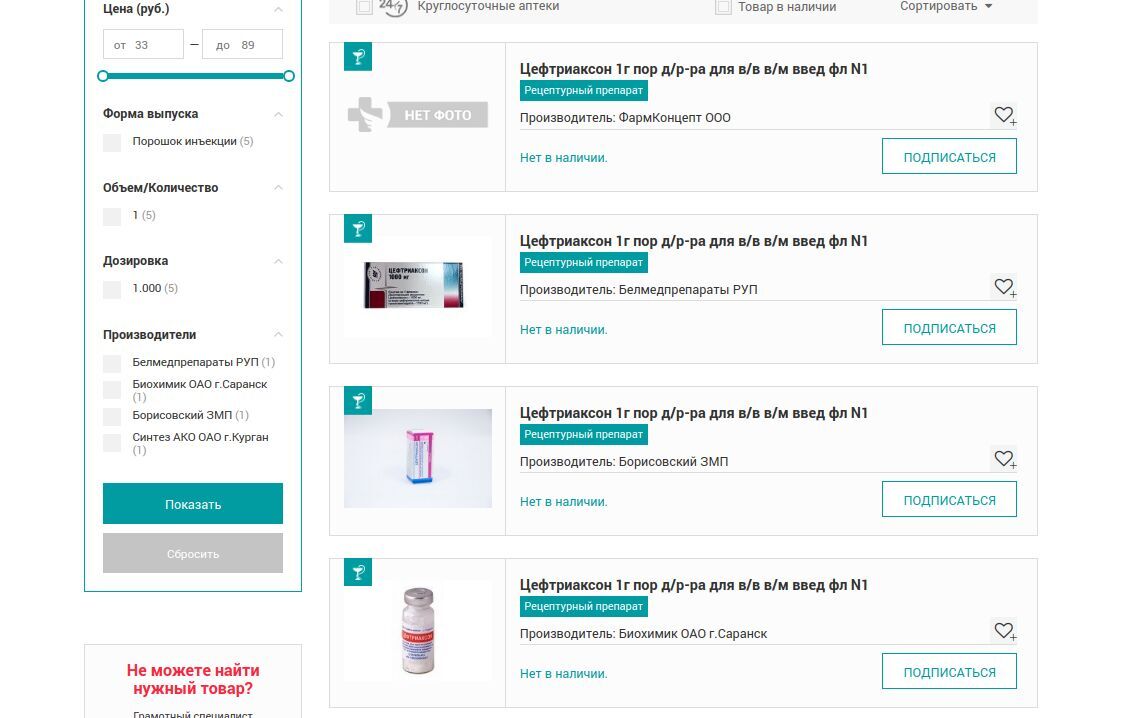Click pharmacy goblet badge on Биохимик card
The width and height of the screenshot is (1133, 718).
pos(358,573)
